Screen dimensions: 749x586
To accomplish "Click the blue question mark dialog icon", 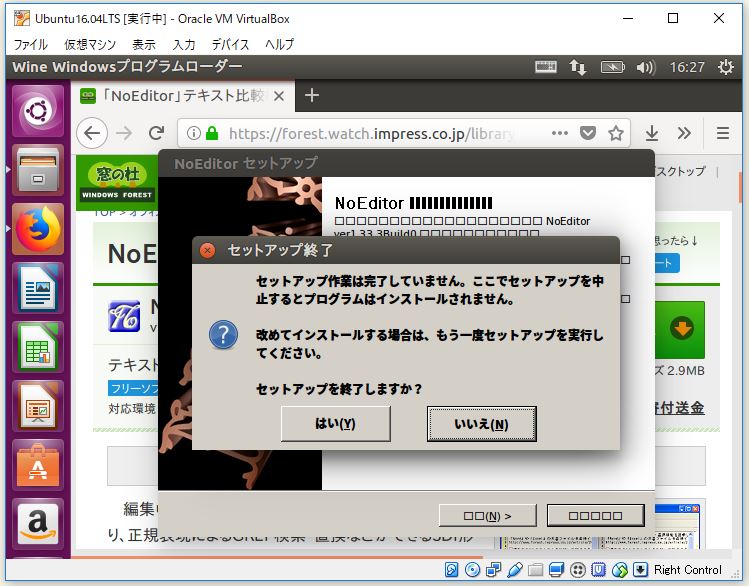I will 223,335.
